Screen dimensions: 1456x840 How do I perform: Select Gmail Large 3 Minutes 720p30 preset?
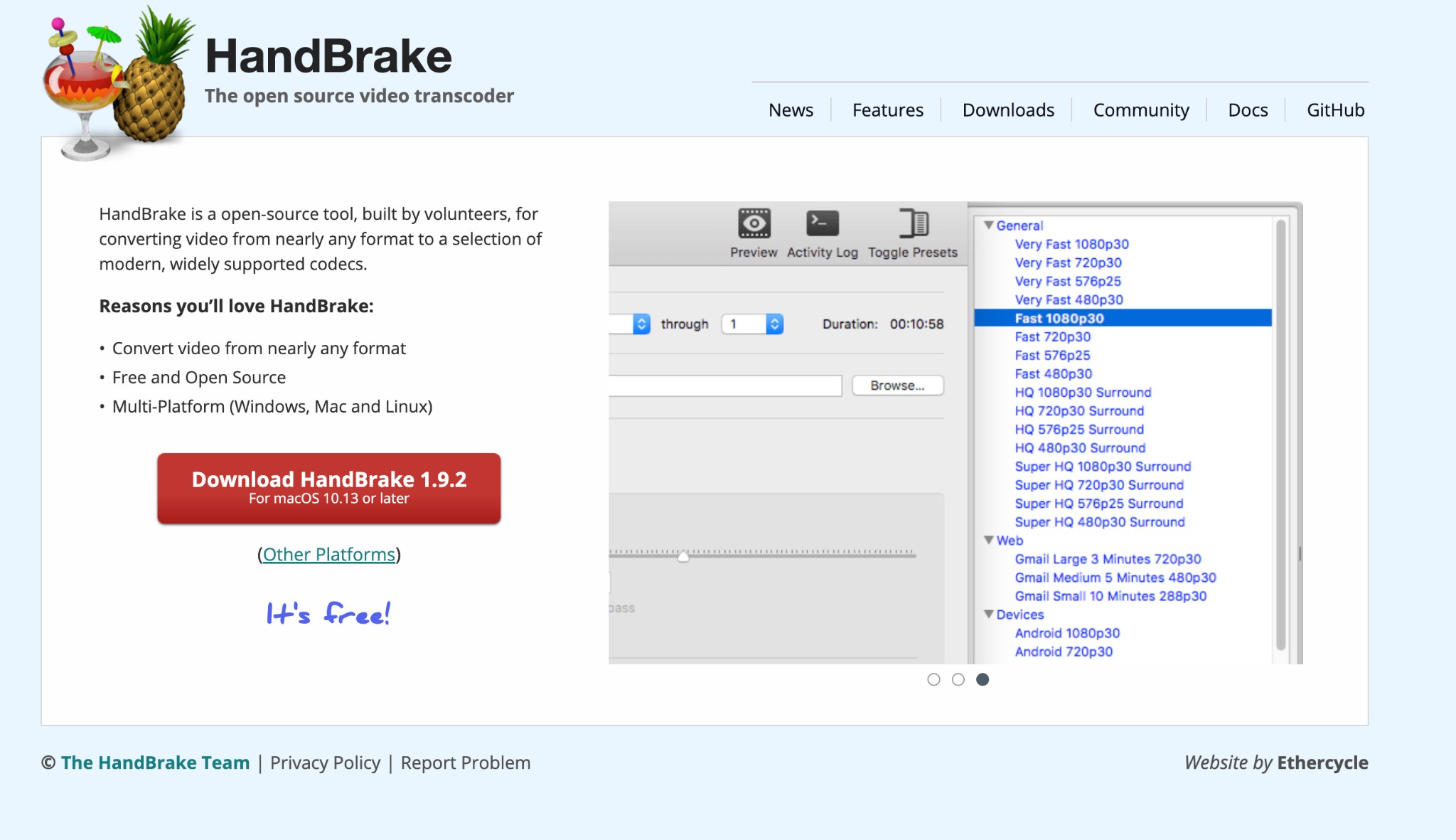1108,558
